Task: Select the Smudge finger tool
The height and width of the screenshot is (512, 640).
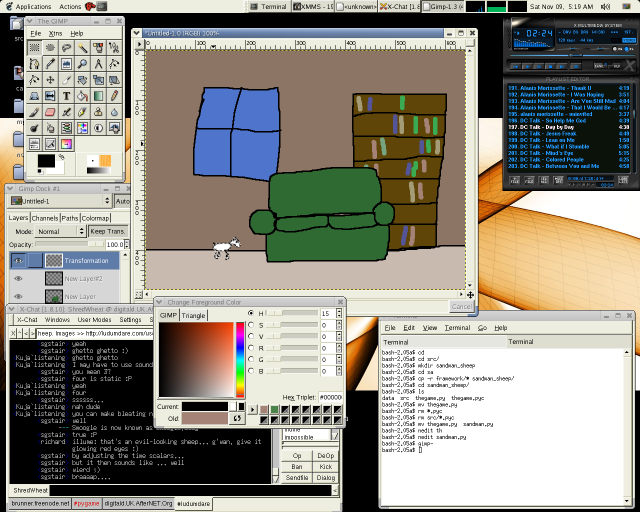Action: click(50, 128)
